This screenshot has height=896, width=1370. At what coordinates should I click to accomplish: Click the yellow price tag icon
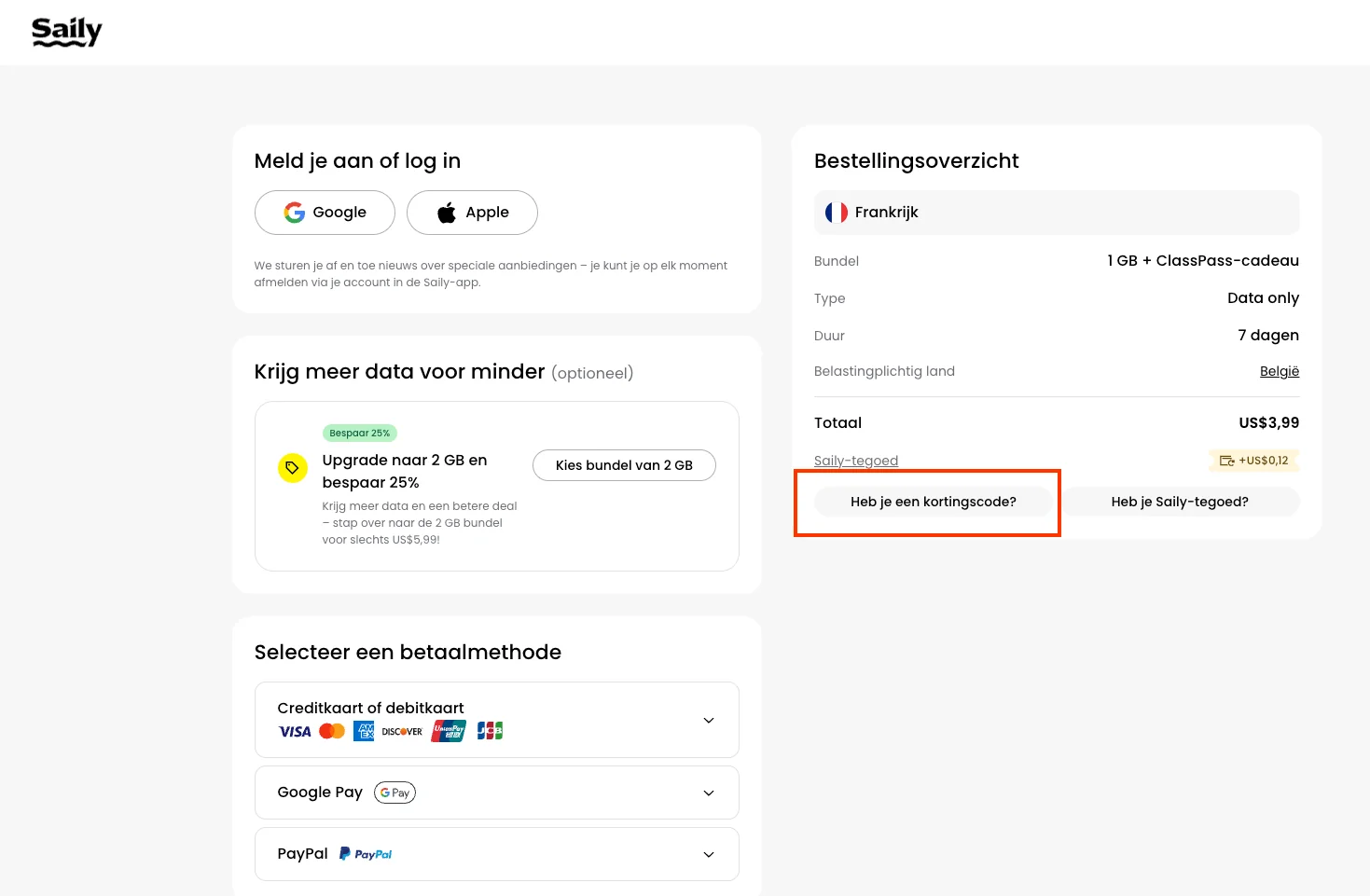(293, 468)
